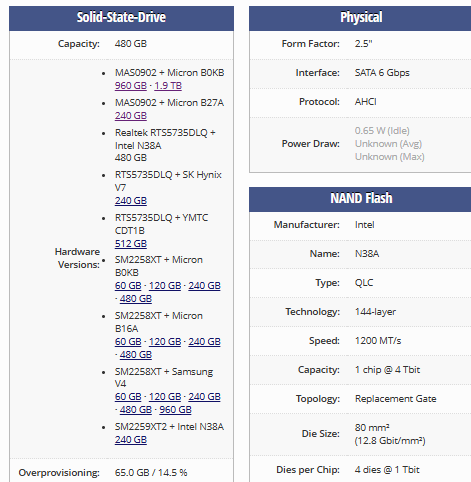The height and width of the screenshot is (482, 471).
Task: Click the Solid-State-Drive section header
Action: pyautogui.click(x=121, y=18)
